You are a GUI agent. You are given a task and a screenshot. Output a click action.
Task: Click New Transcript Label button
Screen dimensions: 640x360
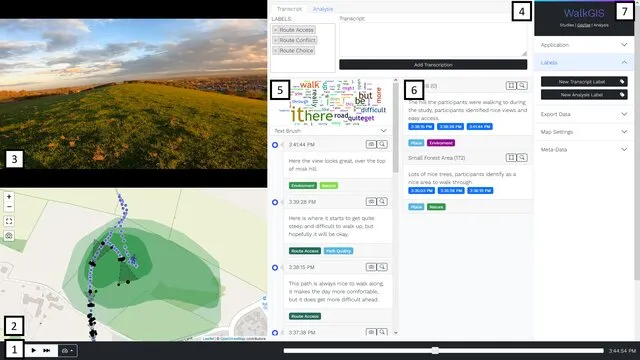point(584,82)
